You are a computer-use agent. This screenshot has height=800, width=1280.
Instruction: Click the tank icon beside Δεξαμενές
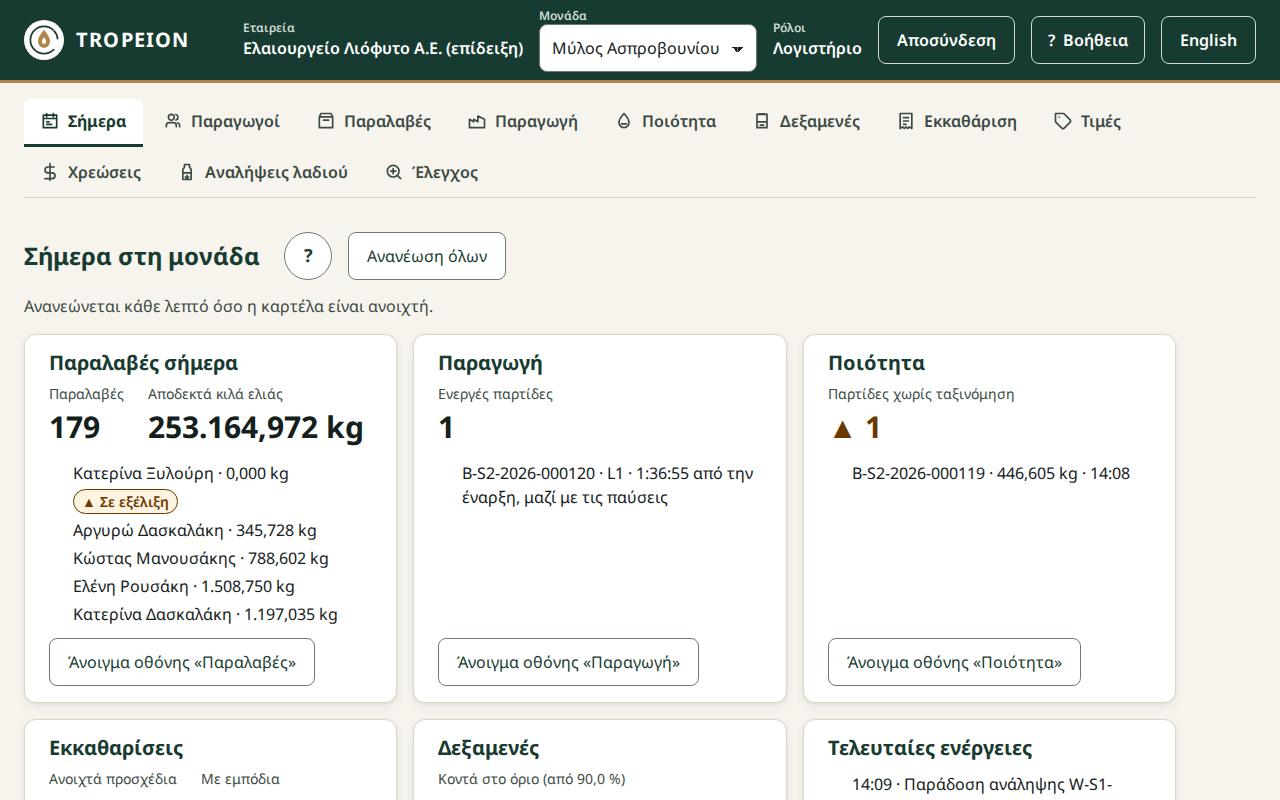(x=762, y=121)
